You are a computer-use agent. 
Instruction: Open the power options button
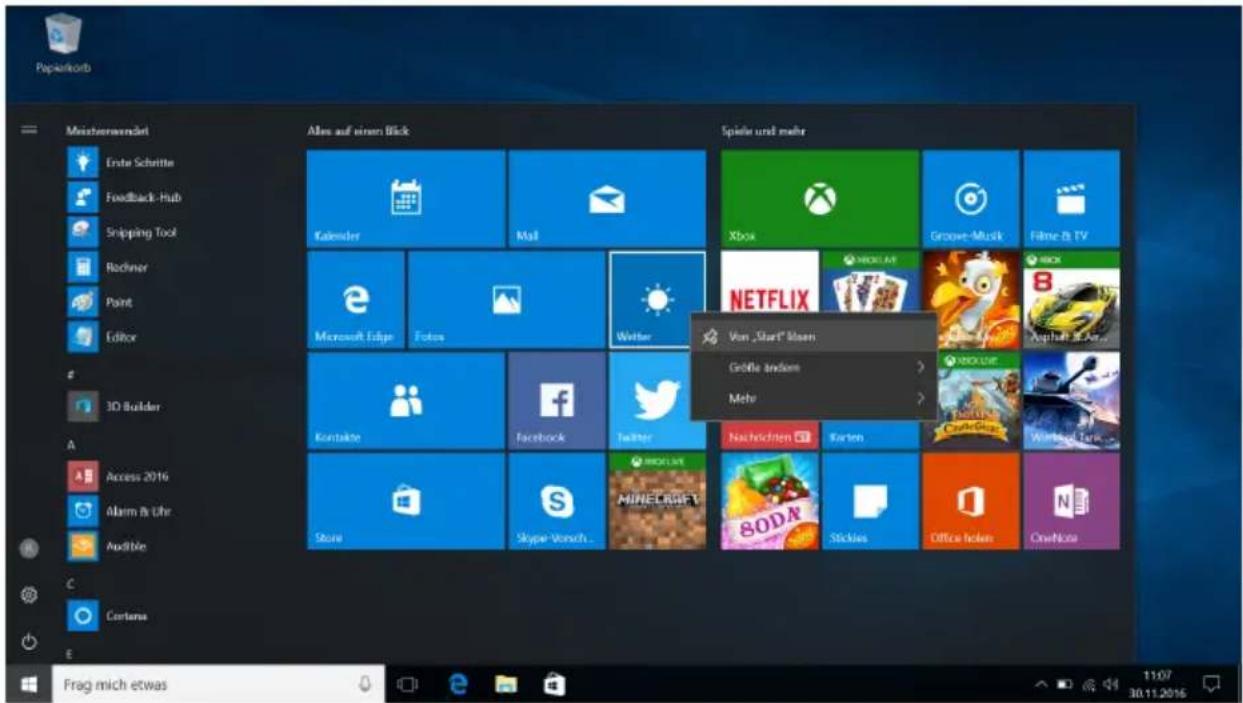29,642
